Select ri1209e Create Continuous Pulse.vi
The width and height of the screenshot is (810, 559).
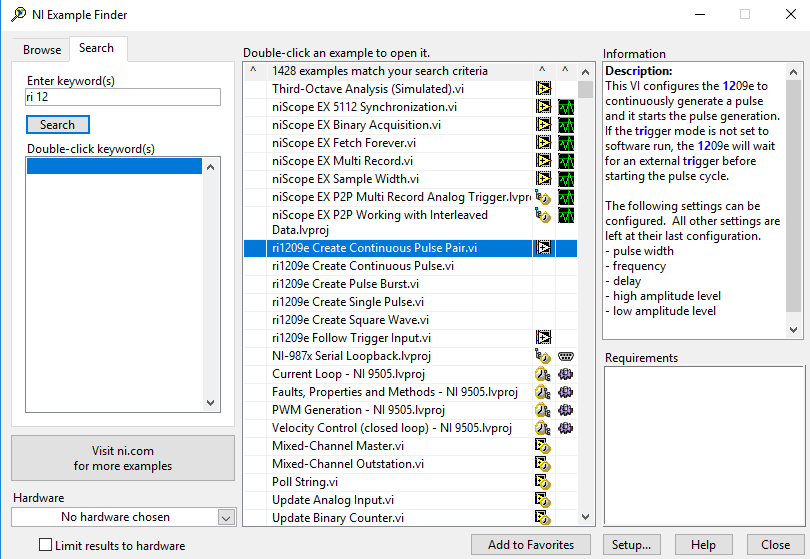(x=363, y=266)
